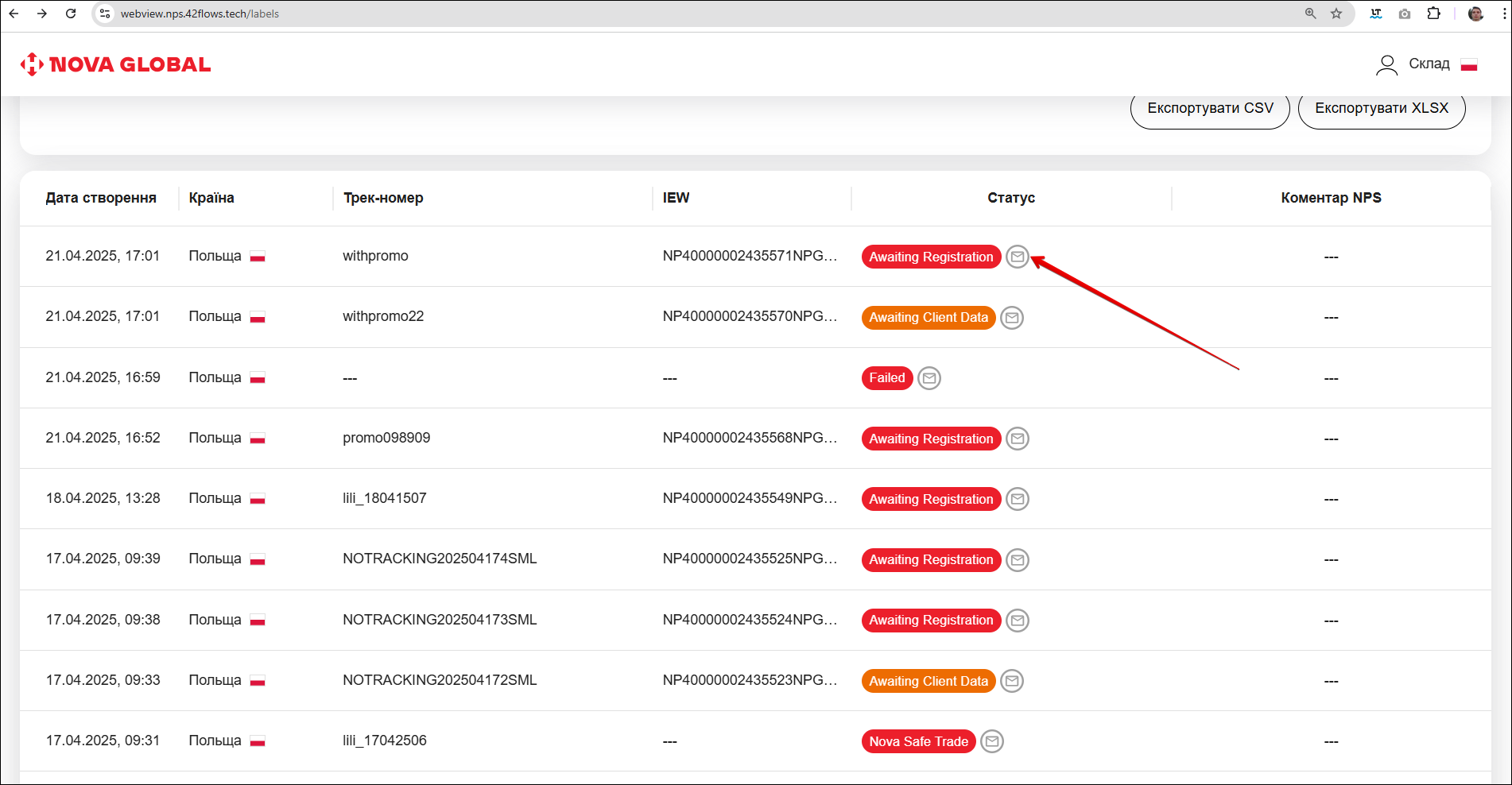Click the Nova Global logo
1512x785 pixels.
tap(116, 64)
